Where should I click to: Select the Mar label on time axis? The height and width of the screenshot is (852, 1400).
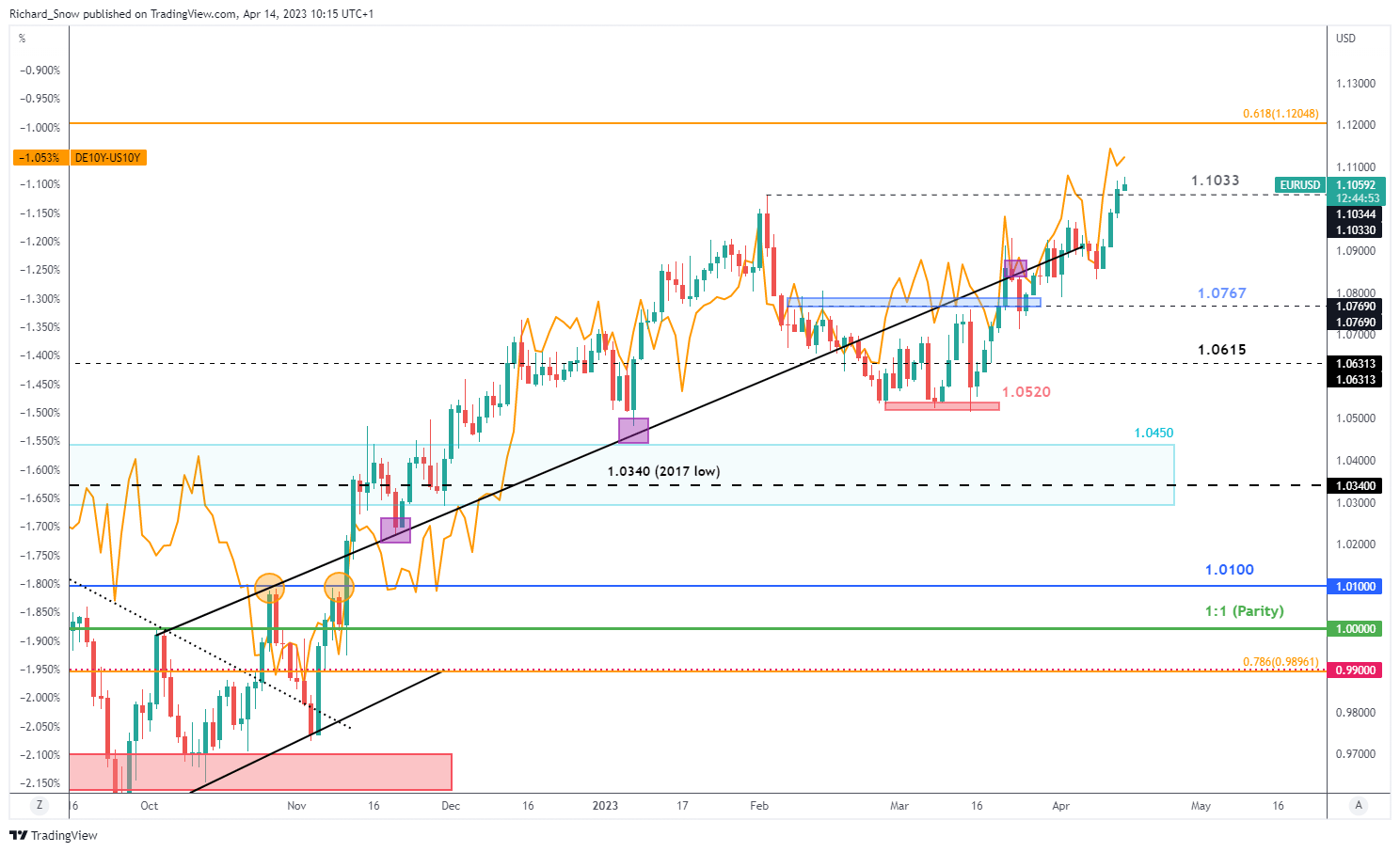coord(899,806)
